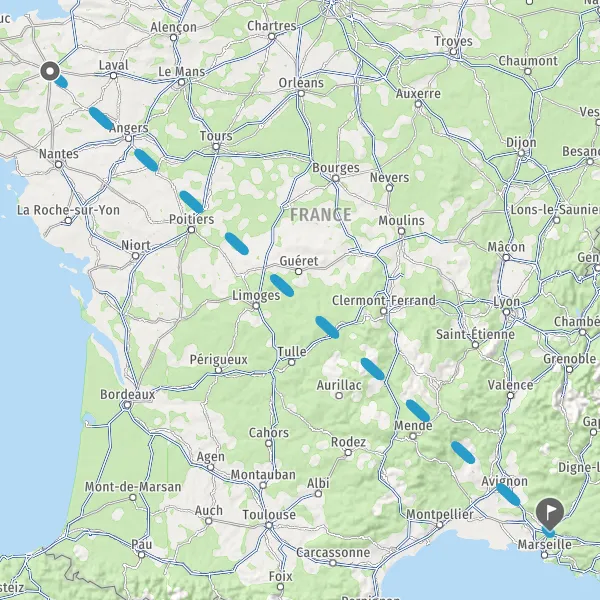This screenshot has height=600, width=600.
Task: Click the route start point marker
Action: coord(50,71)
